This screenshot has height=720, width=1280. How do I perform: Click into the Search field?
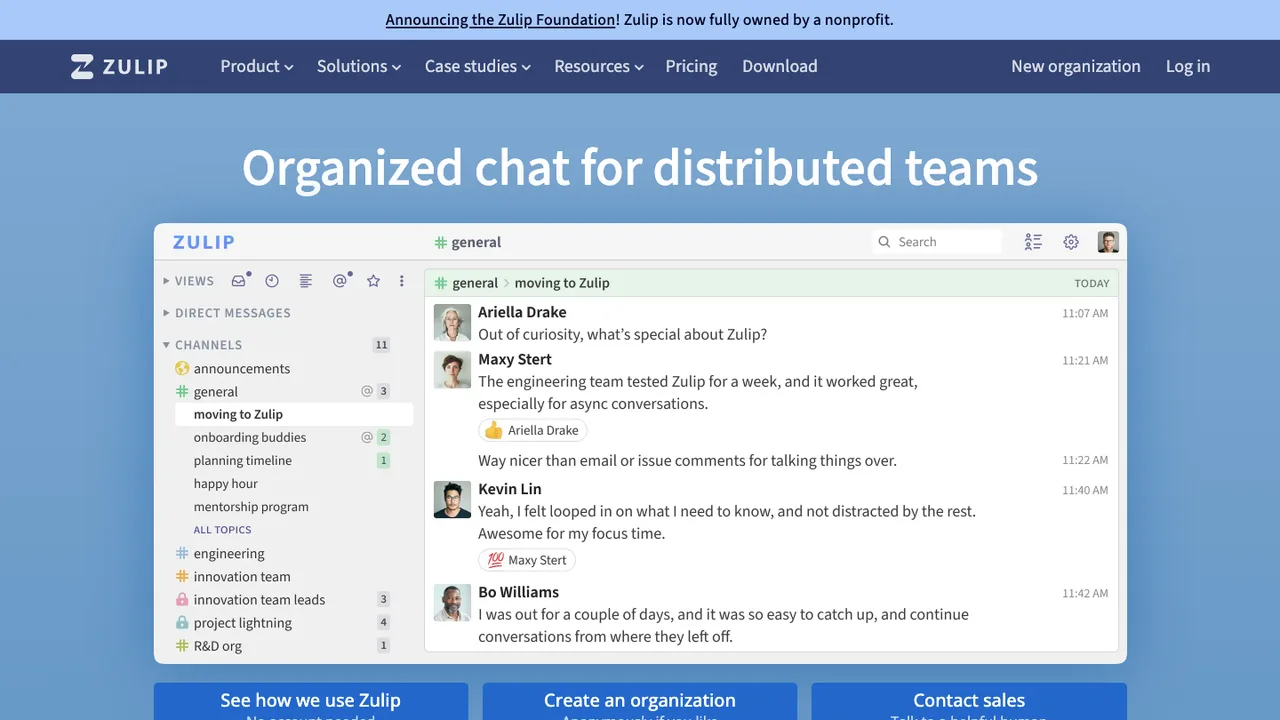point(937,242)
